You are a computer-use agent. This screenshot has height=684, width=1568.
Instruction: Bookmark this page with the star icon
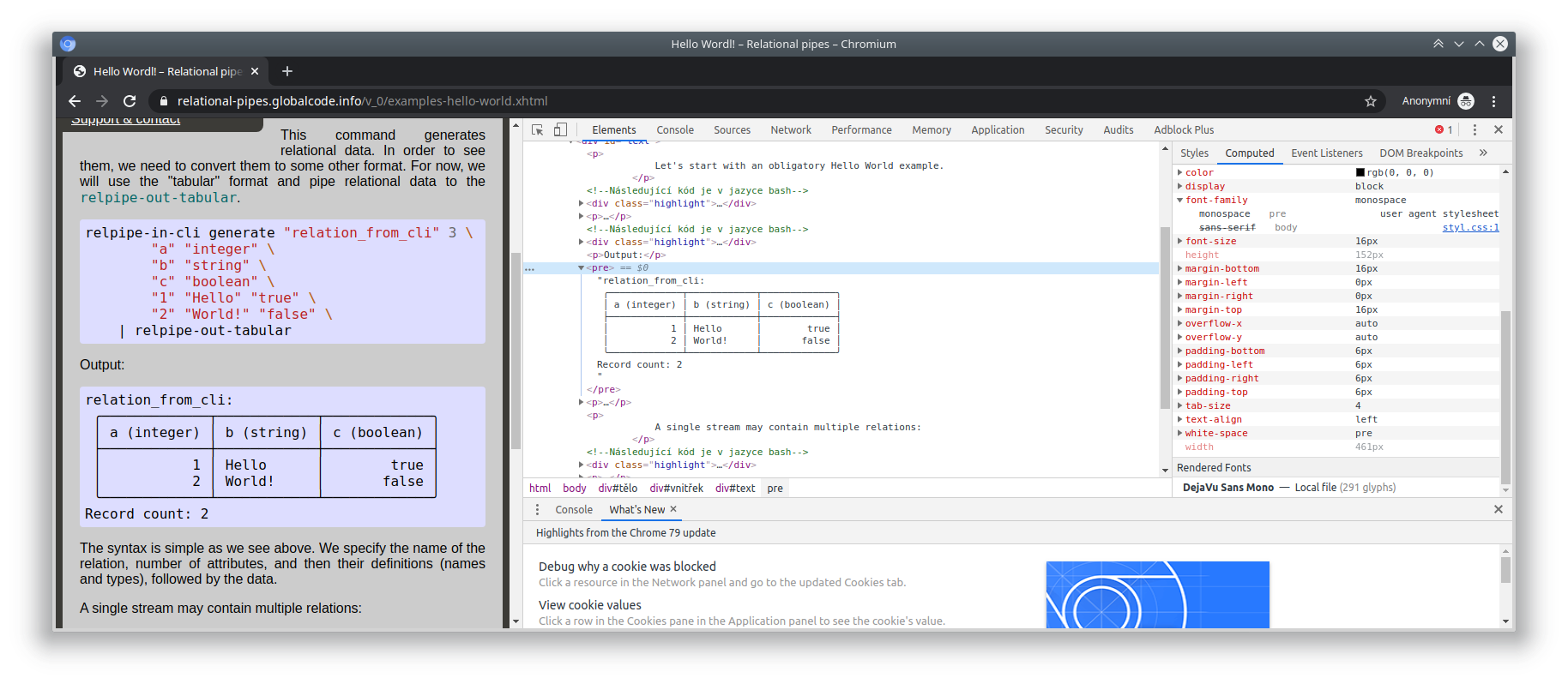tap(1371, 101)
